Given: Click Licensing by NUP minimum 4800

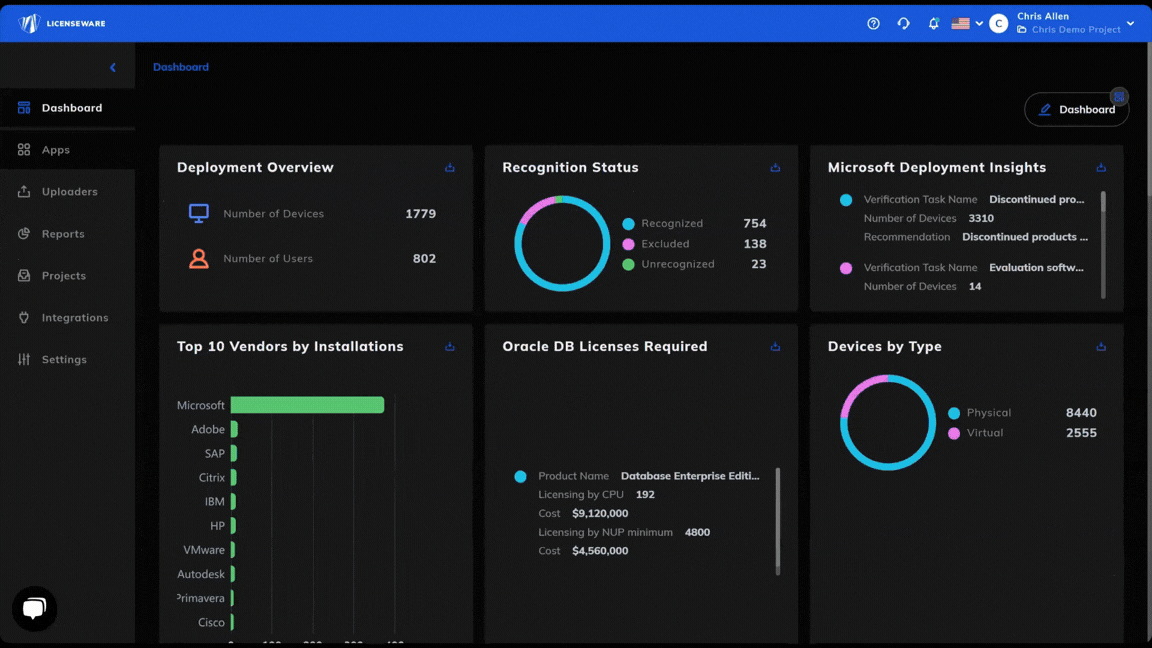Looking at the screenshot, I should tap(624, 533).
